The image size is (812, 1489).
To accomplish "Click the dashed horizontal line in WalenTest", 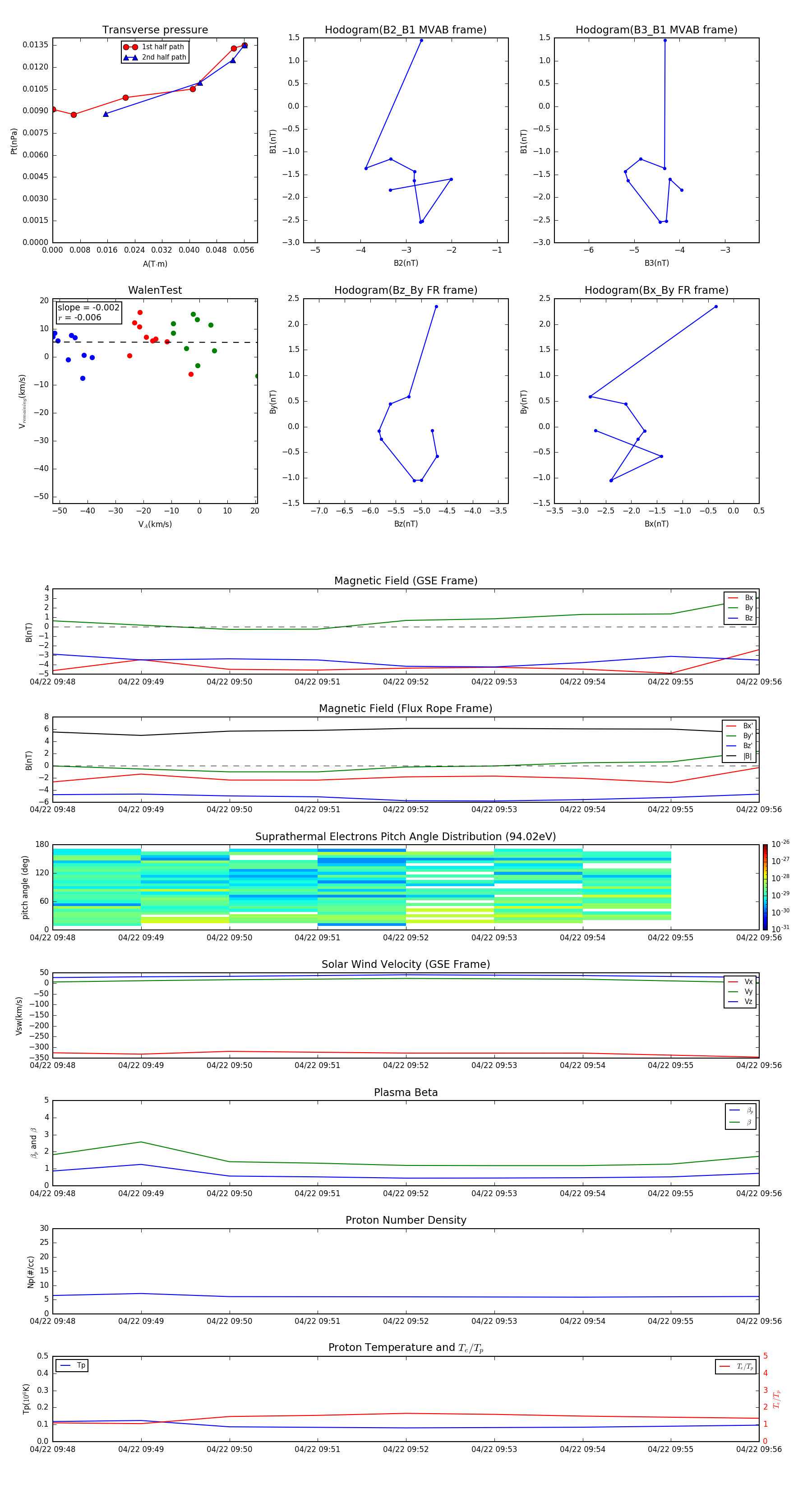I will [x=155, y=342].
